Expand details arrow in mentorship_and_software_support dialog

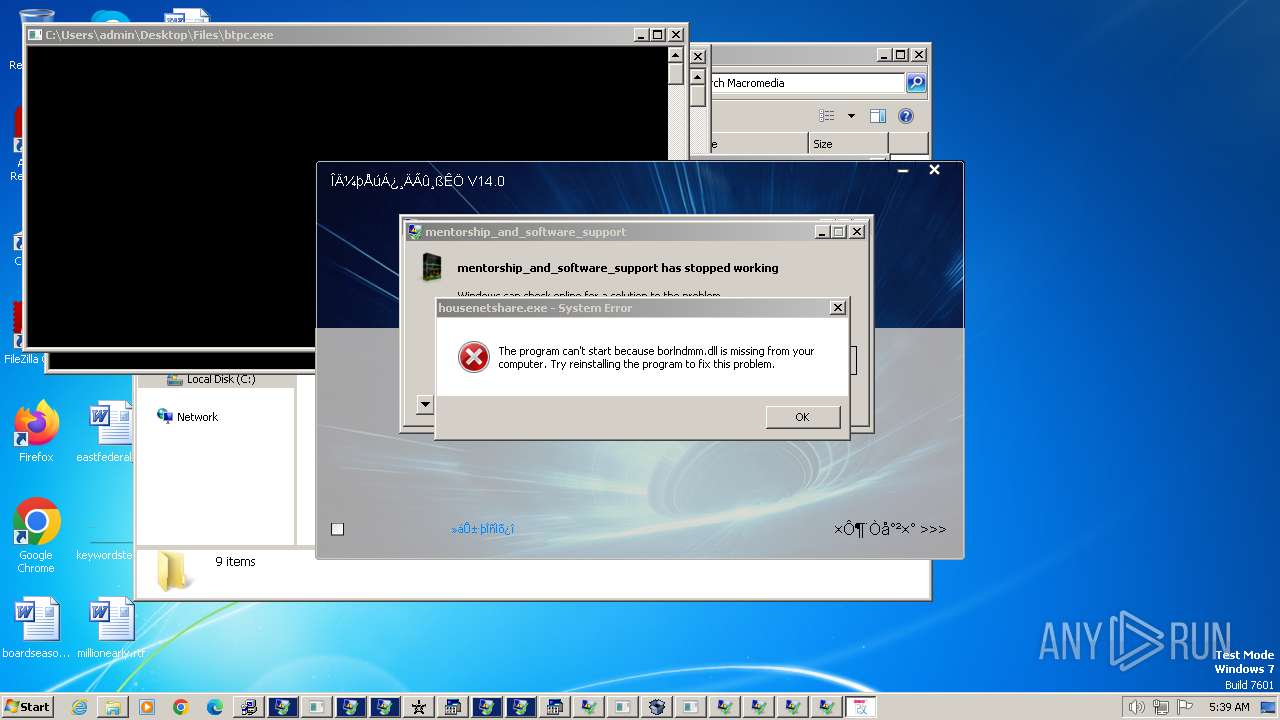(x=425, y=405)
